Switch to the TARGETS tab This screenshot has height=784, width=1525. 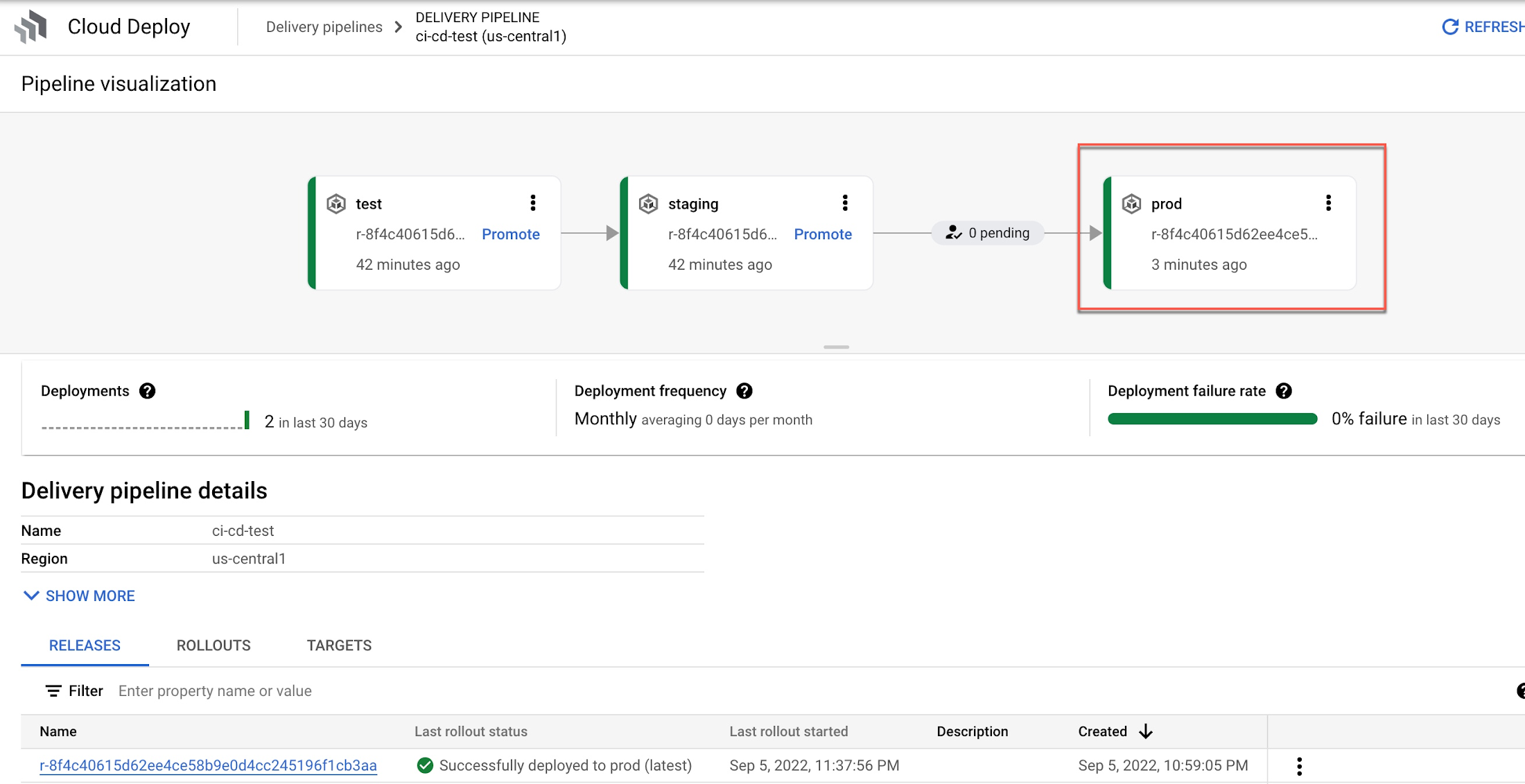click(x=339, y=645)
